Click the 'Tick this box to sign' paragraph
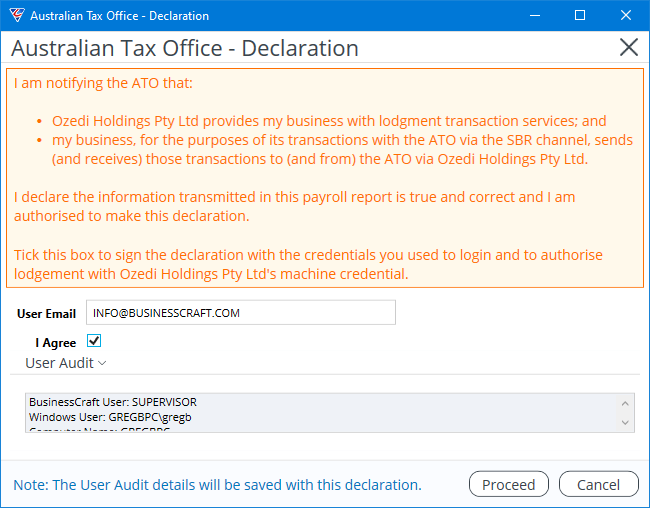 click(308, 264)
